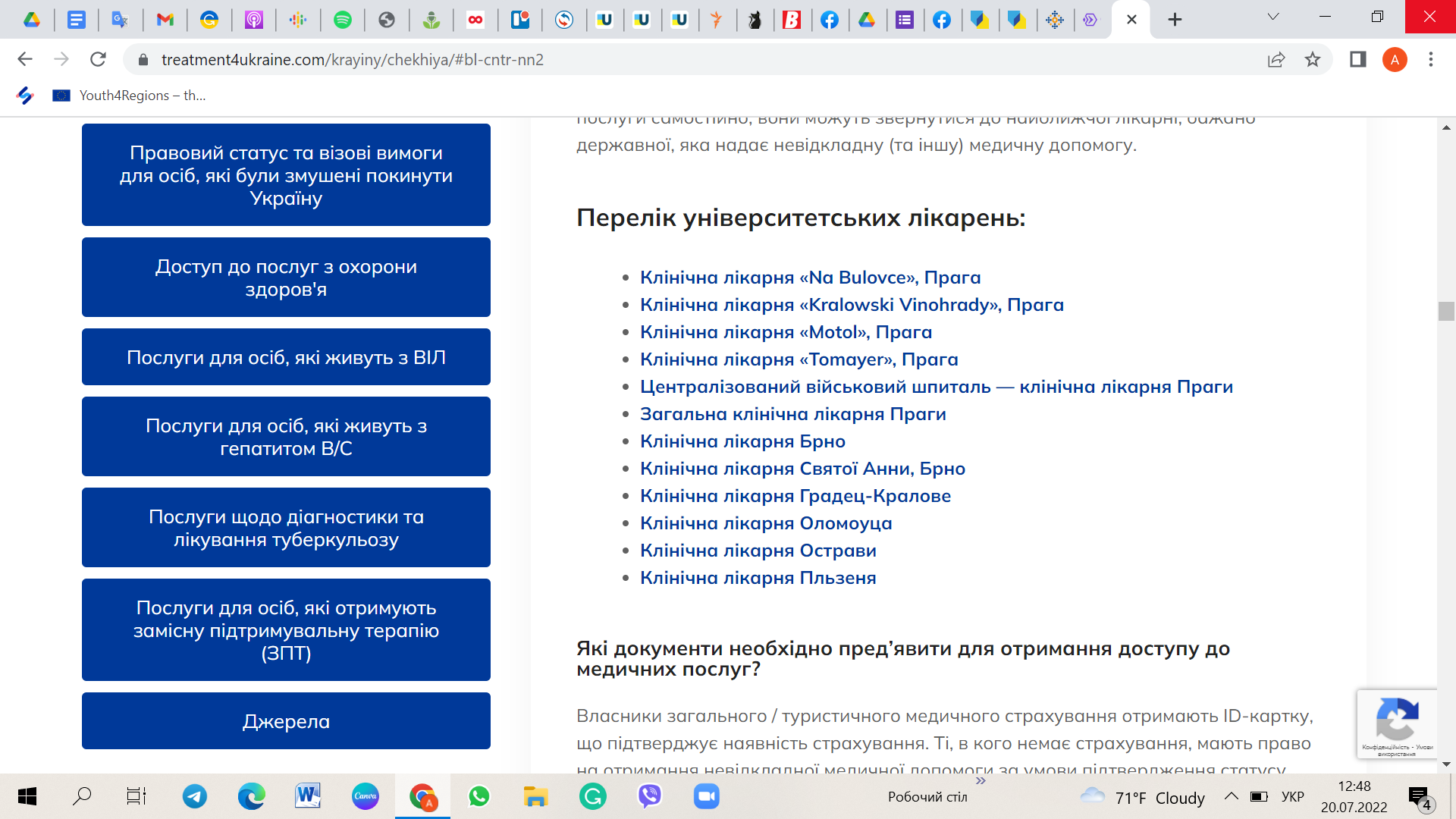The image size is (1456, 819).
Task: Open the first bookmark bar icon
Action: coord(25,96)
